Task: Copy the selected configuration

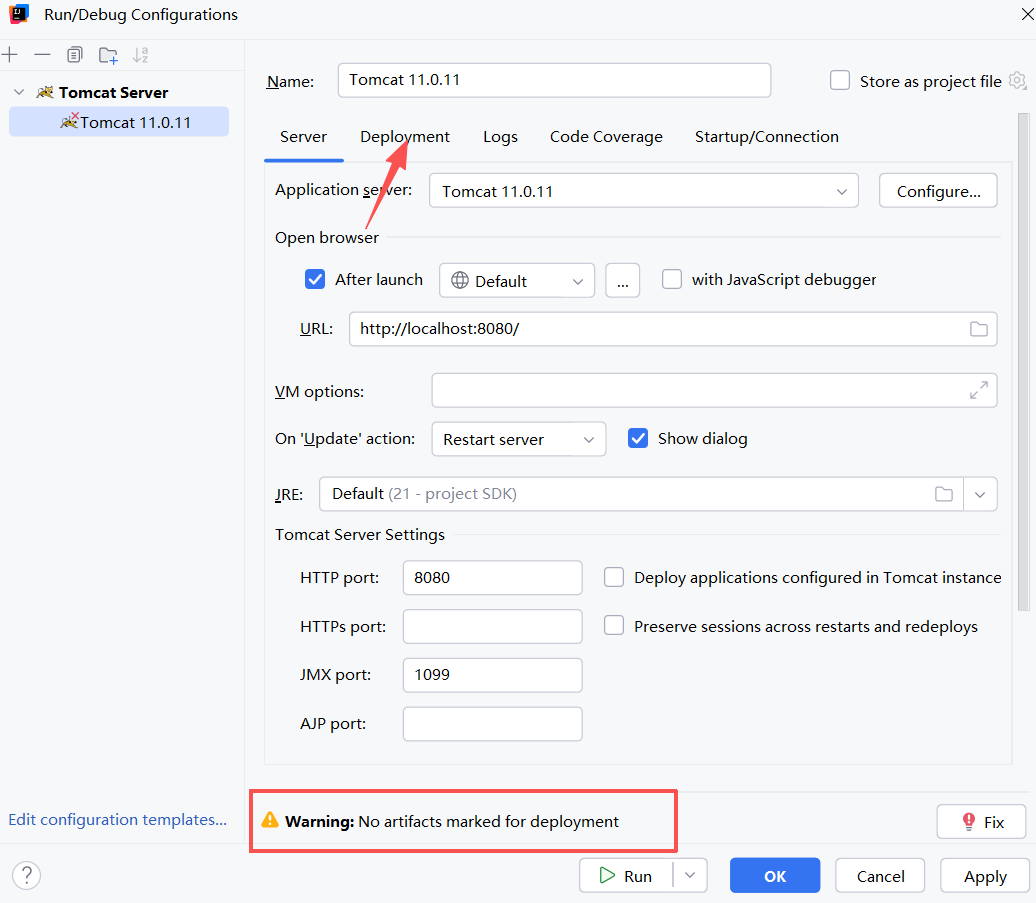Action: click(75, 55)
